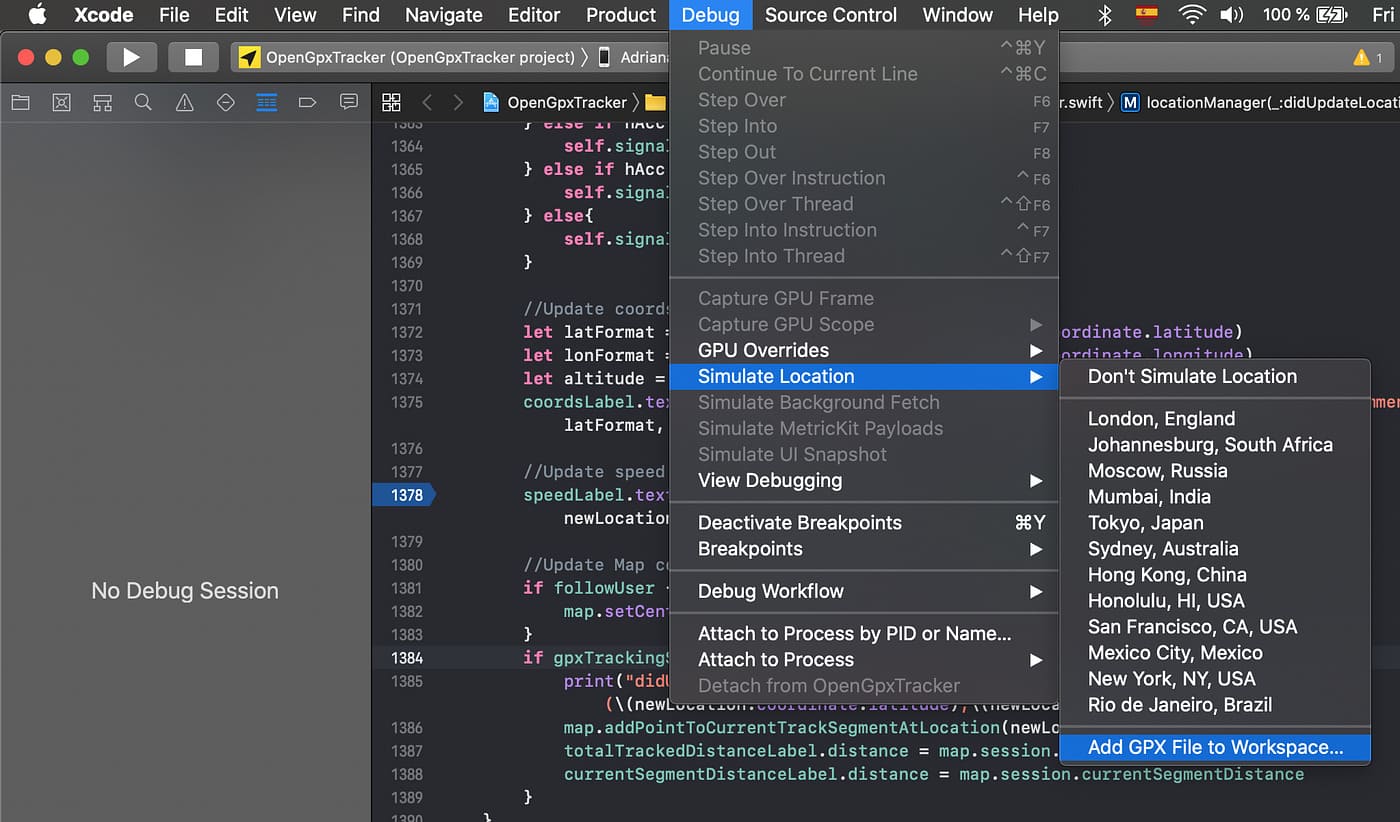Go forward with the editor's right chevron
This screenshot has width=1400, height=822.
coord(458,102)
